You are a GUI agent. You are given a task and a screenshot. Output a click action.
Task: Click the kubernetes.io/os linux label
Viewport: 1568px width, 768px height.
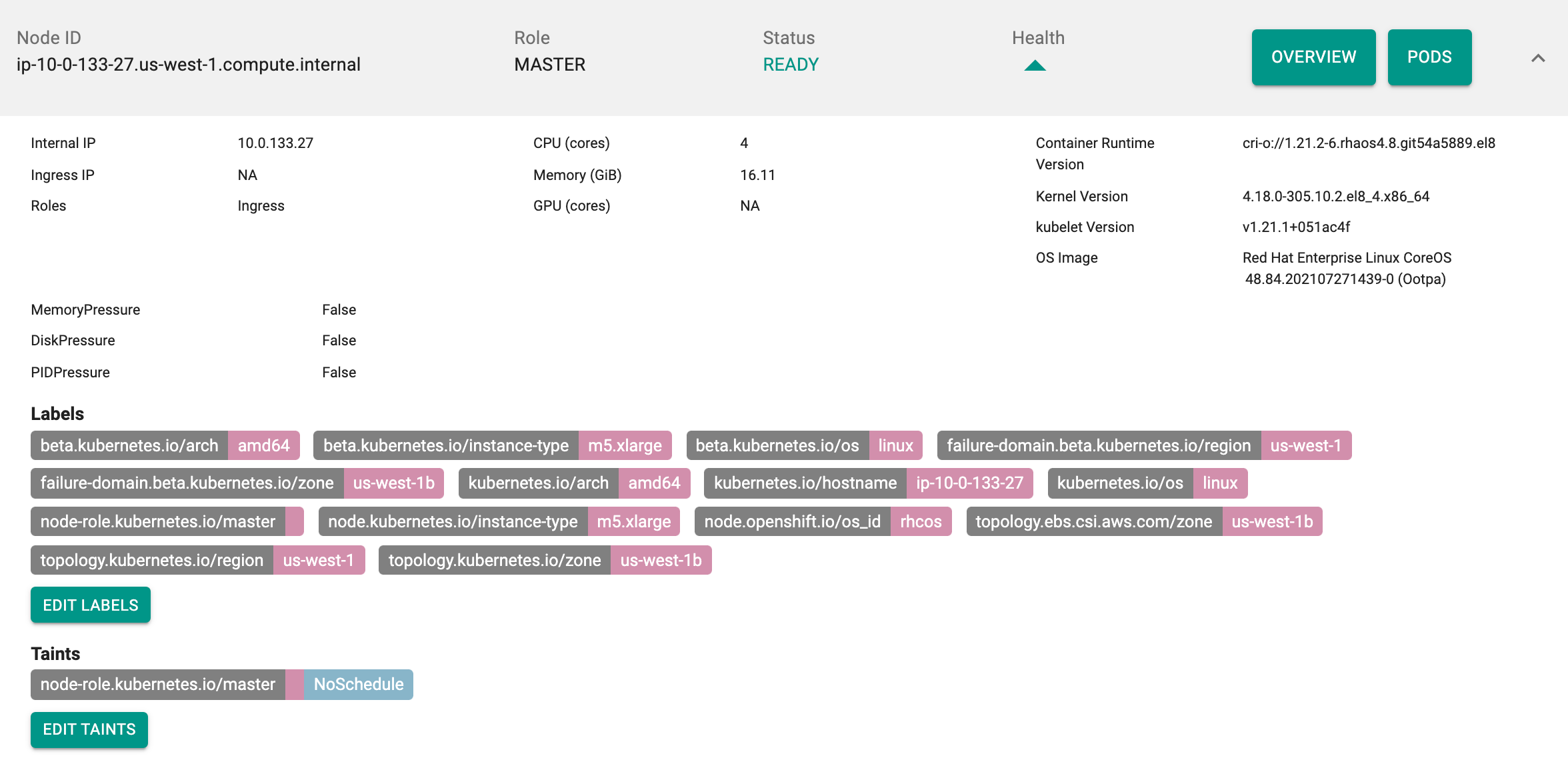[x=1147, y=483]
